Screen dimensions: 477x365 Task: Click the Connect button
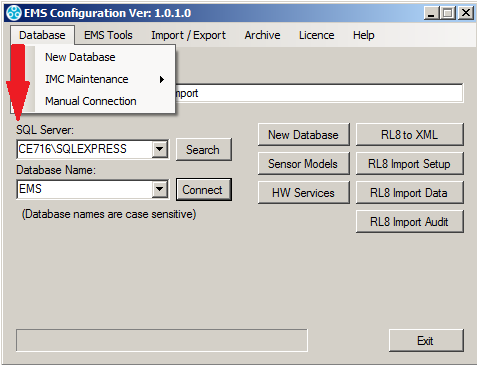203,190
